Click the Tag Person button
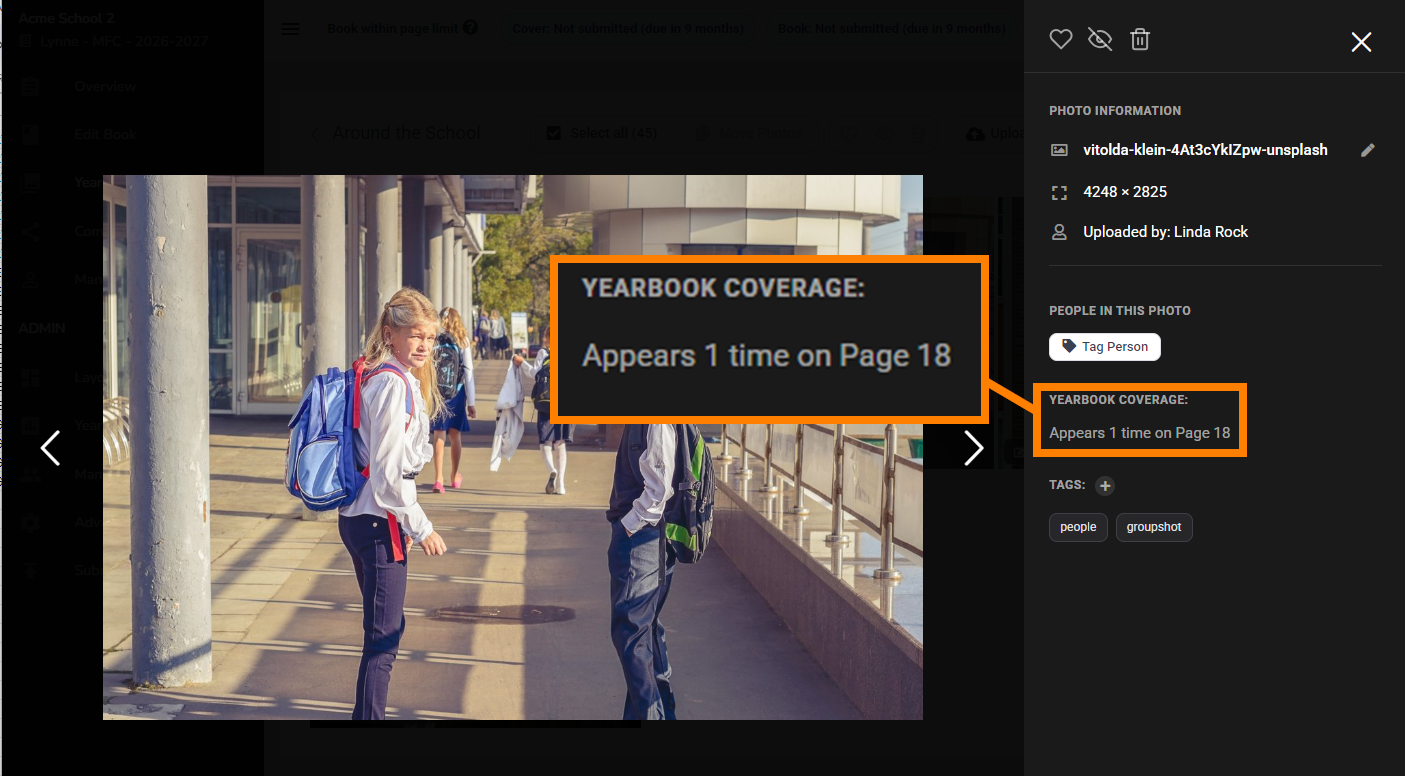 click(1105, 347)
